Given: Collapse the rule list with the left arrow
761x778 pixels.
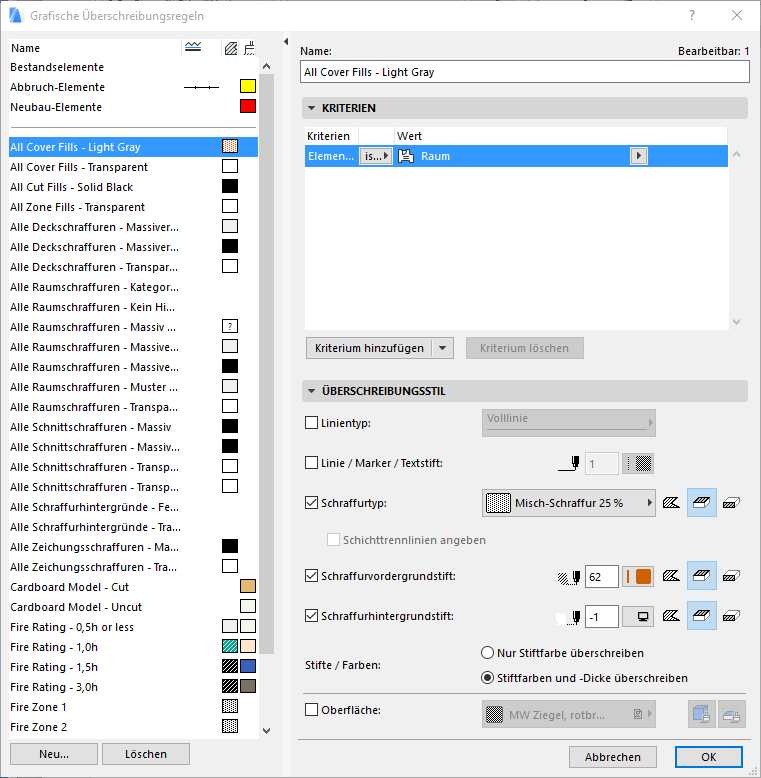Looking at the screenshot, I should click(286, 42).
